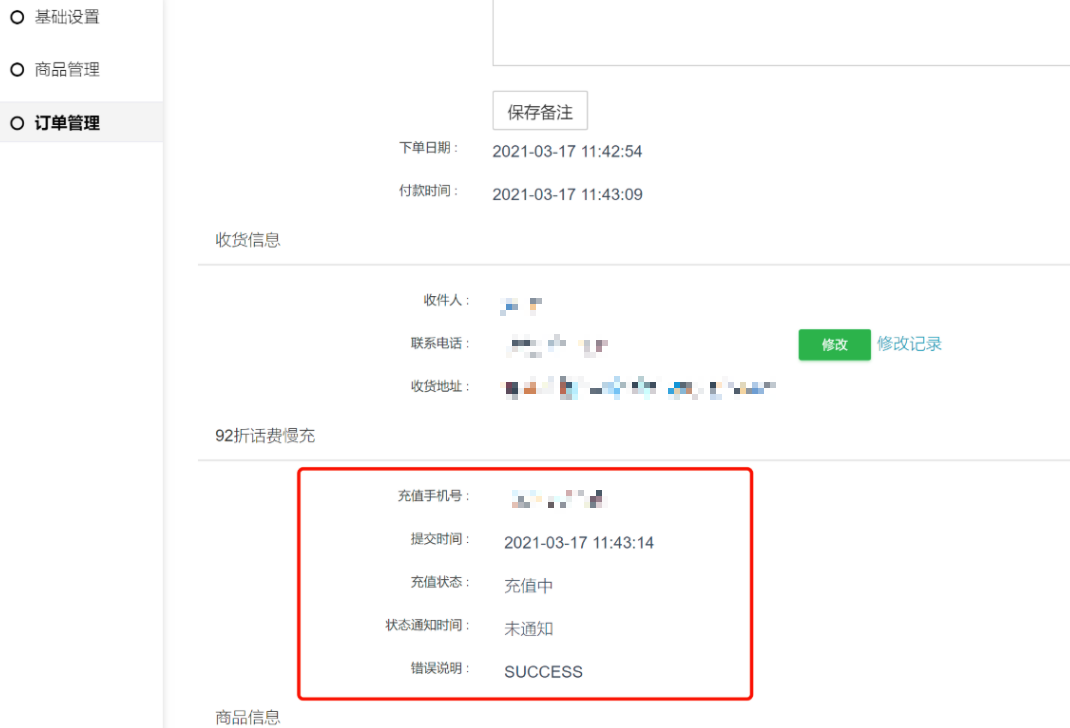This screenshot has height=728, width=1070.
Task: Click the blurred 充值手机号 number
Action: (x=557, y=498)
